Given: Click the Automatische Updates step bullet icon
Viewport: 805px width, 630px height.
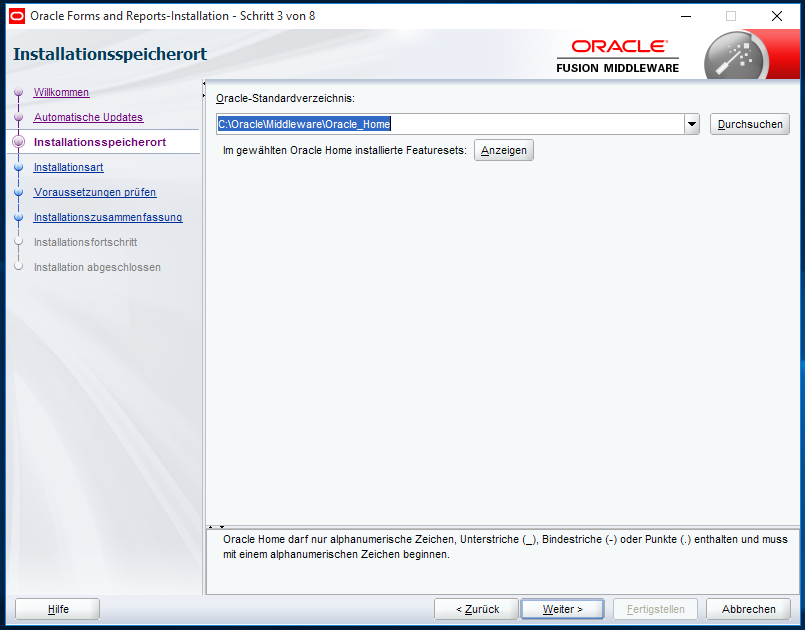Looking at the screenshot, I should [x=18, y=117].
